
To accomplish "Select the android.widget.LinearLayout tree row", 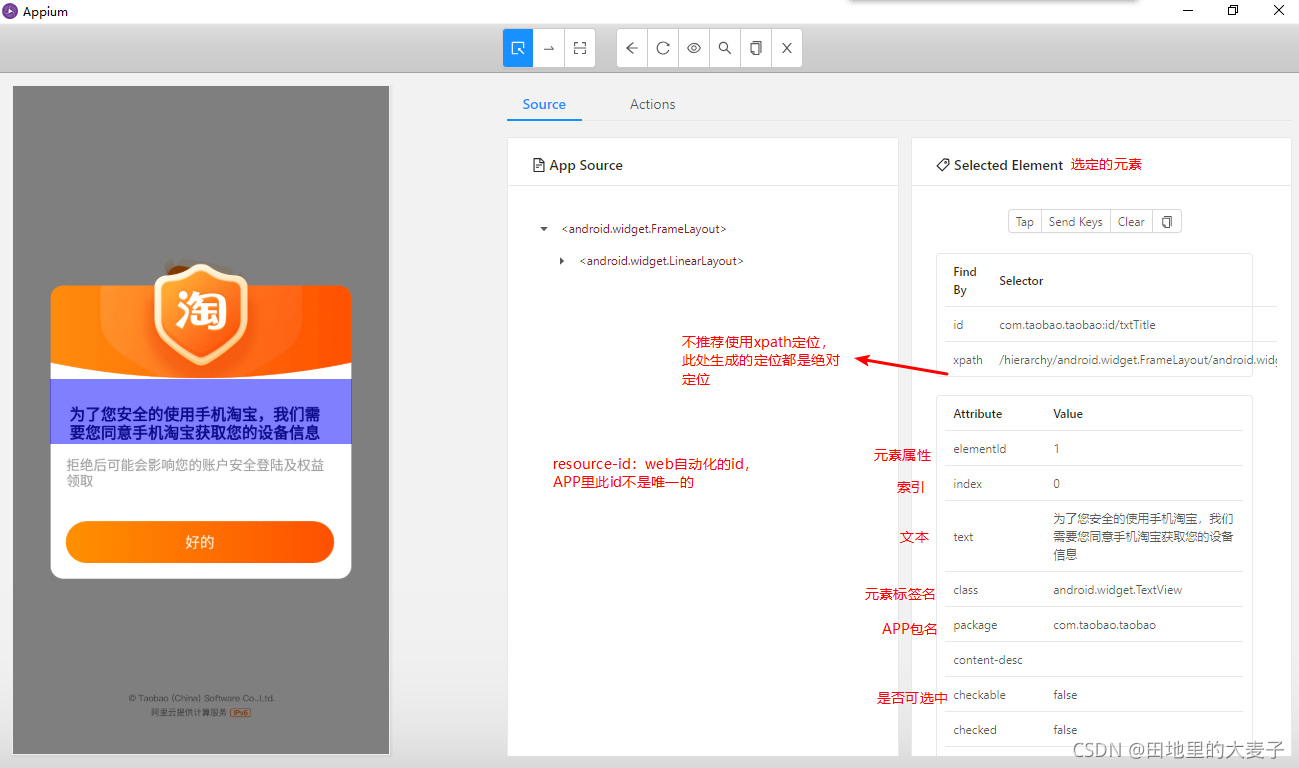I will pyautogui.click(x=661, y=261).
